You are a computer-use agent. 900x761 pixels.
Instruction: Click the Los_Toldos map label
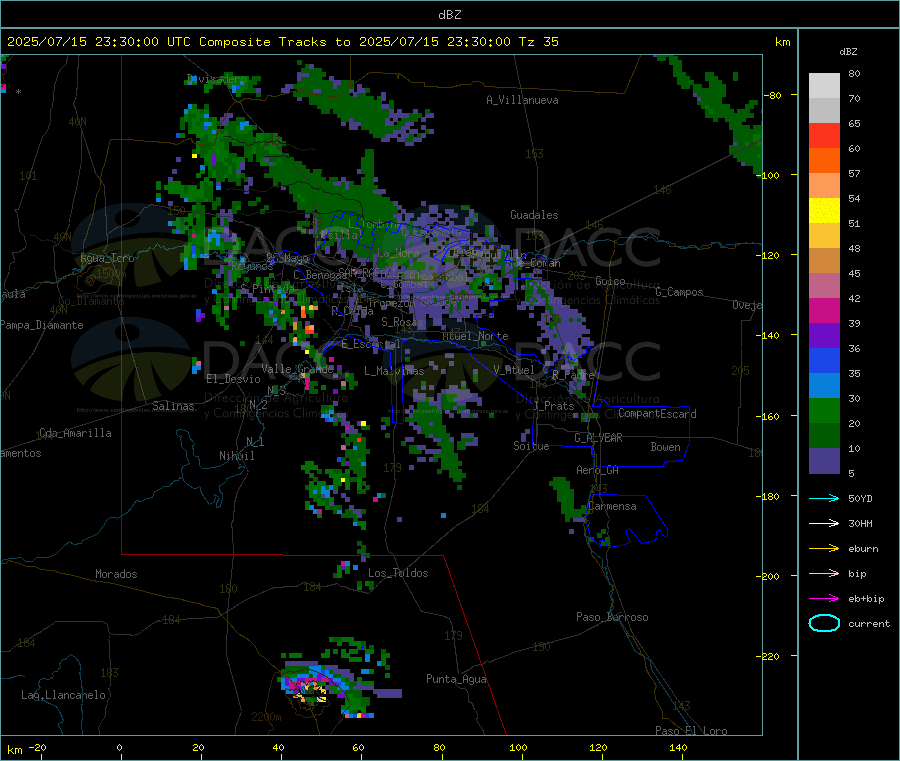pyautogui.click(x=398, y=573)
